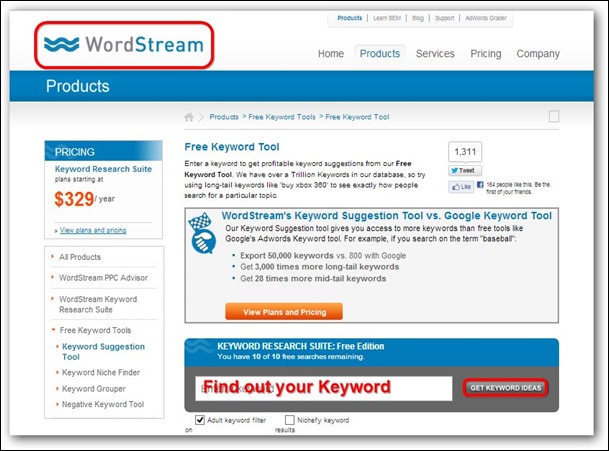The height and width of the screenshot is (451, 609).
Task: Select Keyword Suggestion Tool in sidebar
Action: (x=103, y=352)
